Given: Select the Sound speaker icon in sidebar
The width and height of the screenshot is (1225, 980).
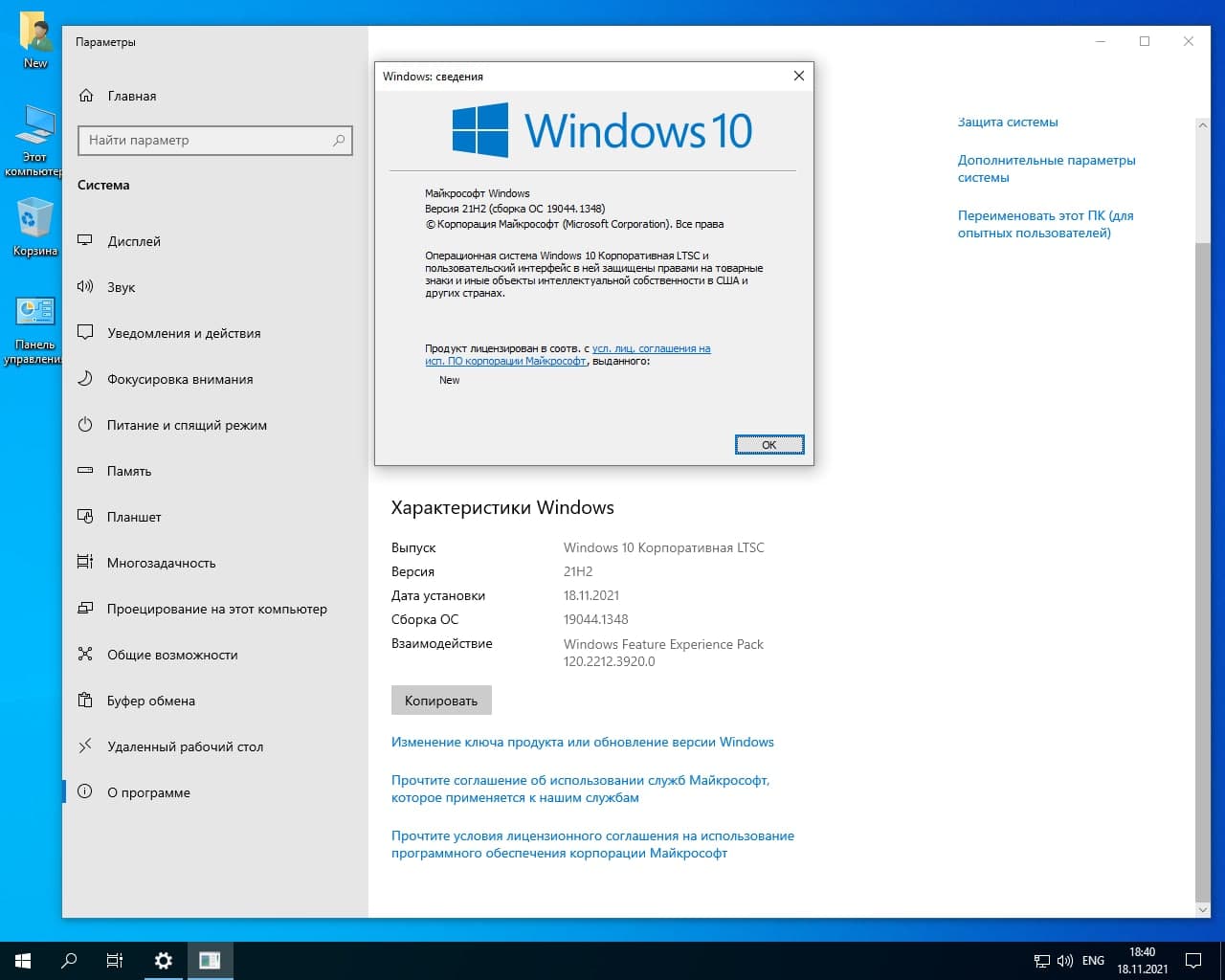Looking at the screenshot, I should pos(85,287).
